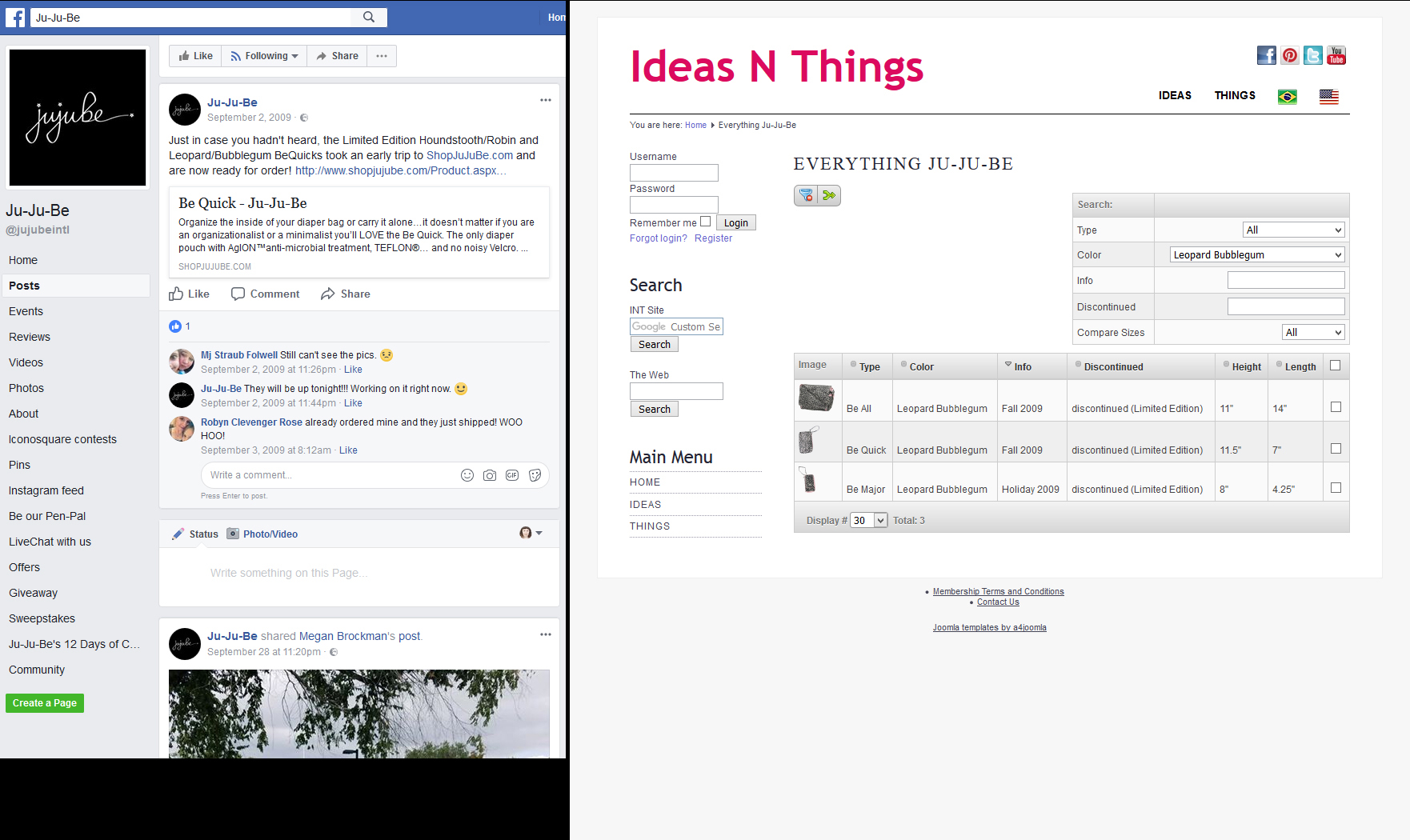Image resolution: width=1410 pixels, height=840 pixels.
Task: Check the Be All row checkbox
Action: click(1336, 407)
